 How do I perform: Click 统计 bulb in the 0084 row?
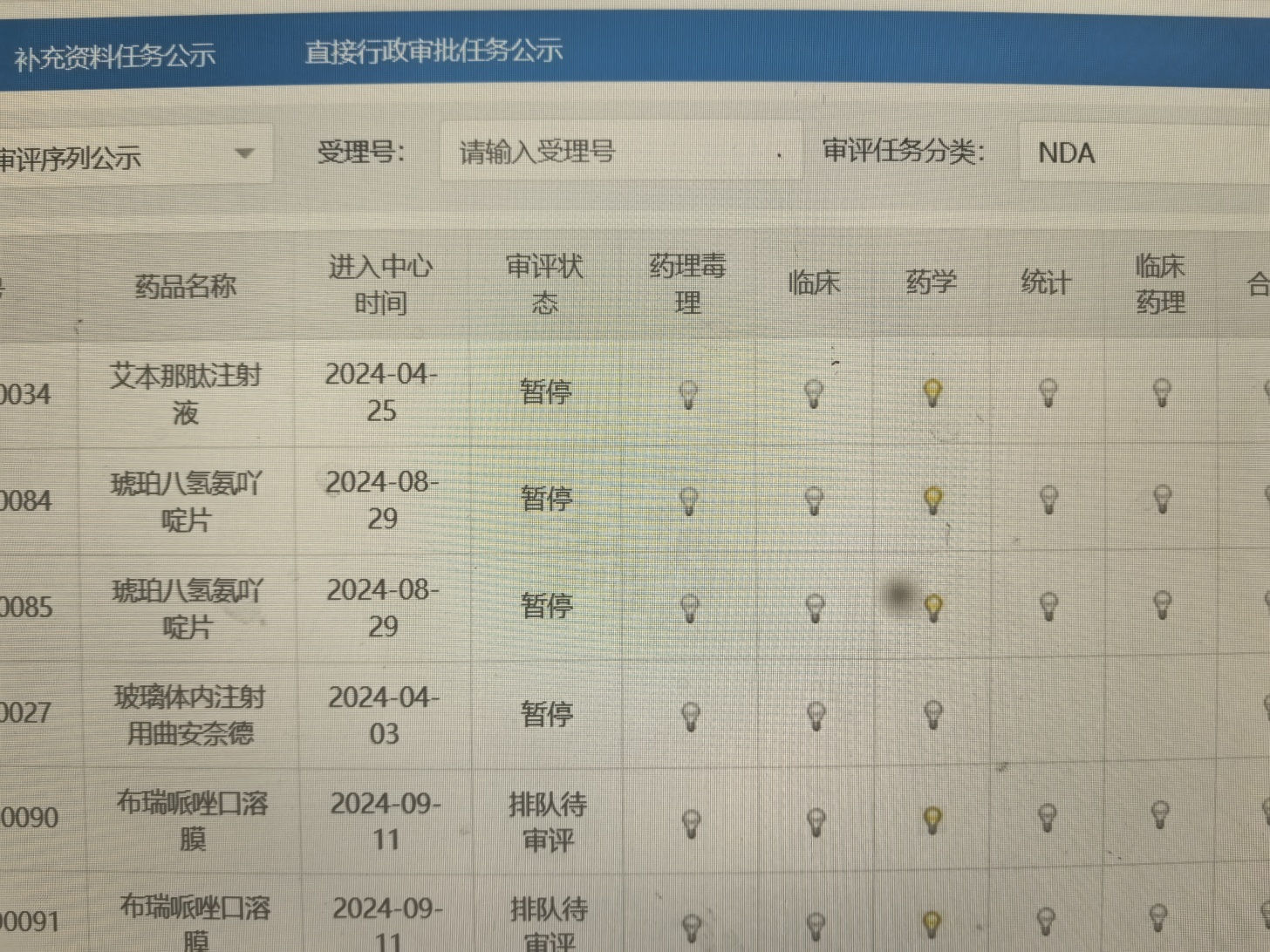point(1048,500)
